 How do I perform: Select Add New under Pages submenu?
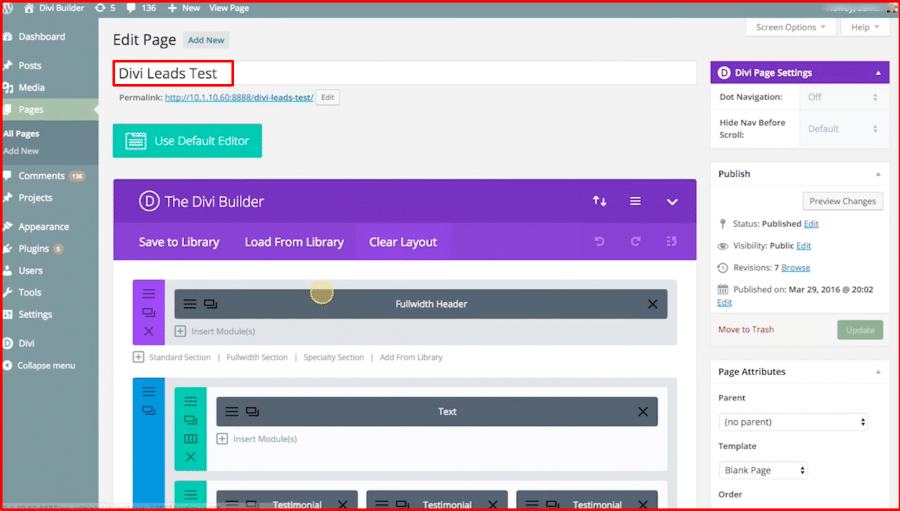point(21,150)
